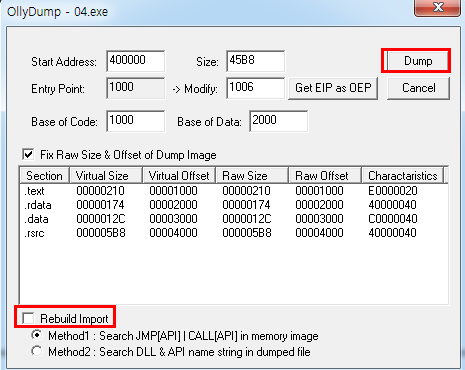Focus the Modify OEP field
The height and width of the screenshot is (370, 465).
tap(256, 88)
